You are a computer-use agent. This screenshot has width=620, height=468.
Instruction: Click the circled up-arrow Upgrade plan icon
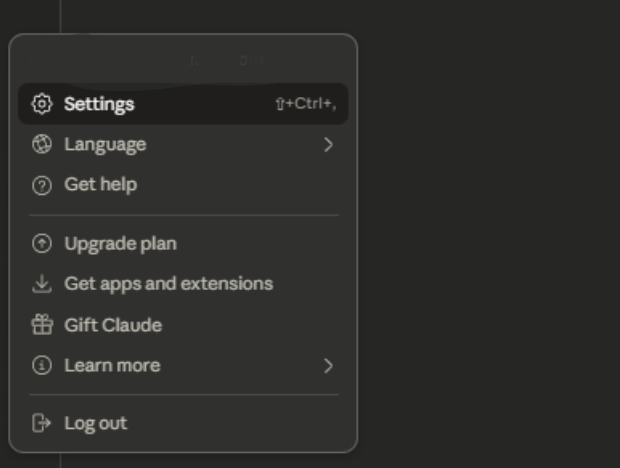pyautogui.click(x=41, y=243)
